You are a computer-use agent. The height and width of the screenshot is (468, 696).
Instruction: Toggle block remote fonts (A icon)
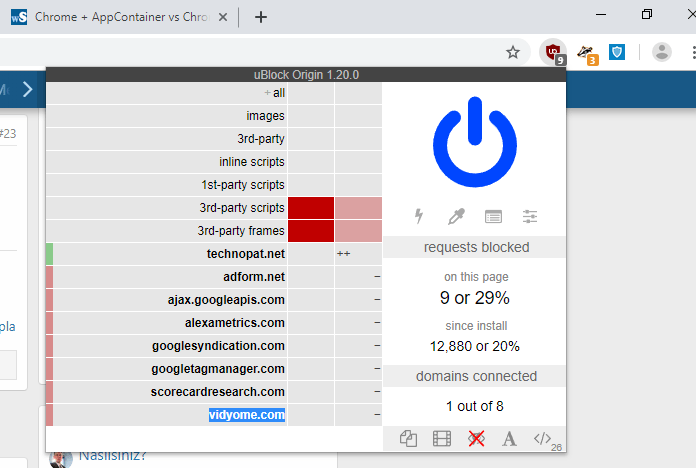509,439
